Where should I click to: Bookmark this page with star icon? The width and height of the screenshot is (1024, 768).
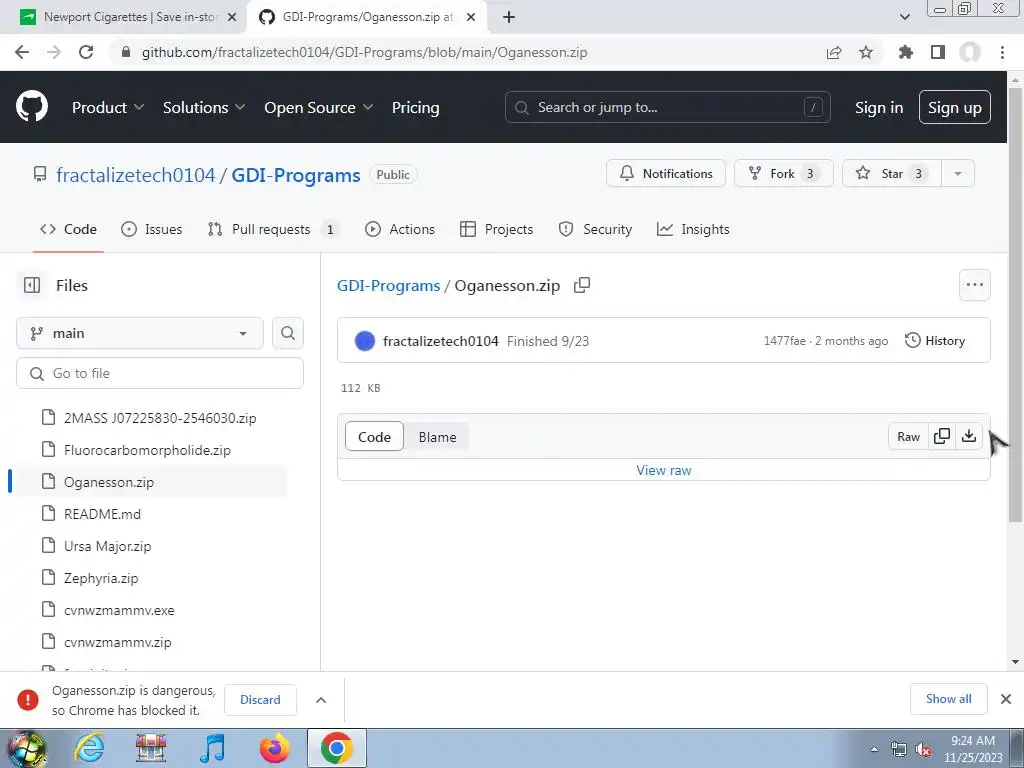(x=866, y=52)
